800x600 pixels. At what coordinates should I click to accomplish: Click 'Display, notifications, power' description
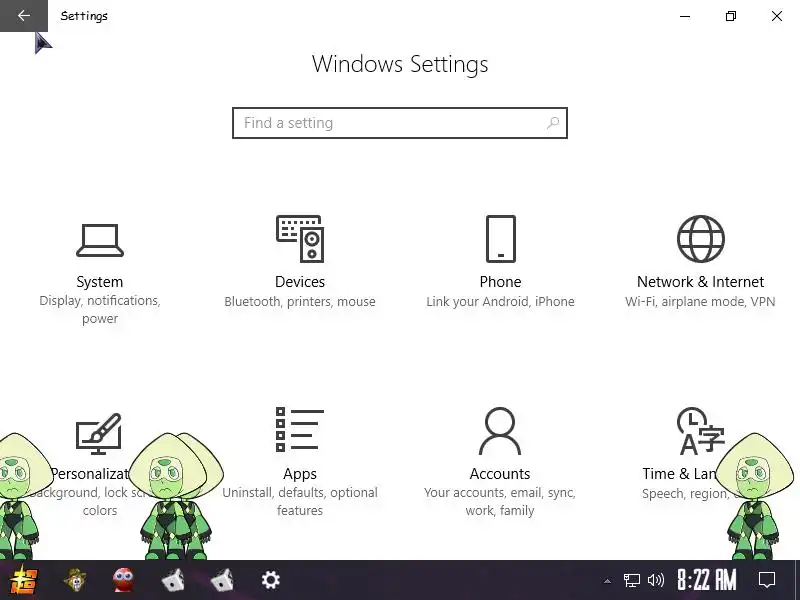coord(100,310)
